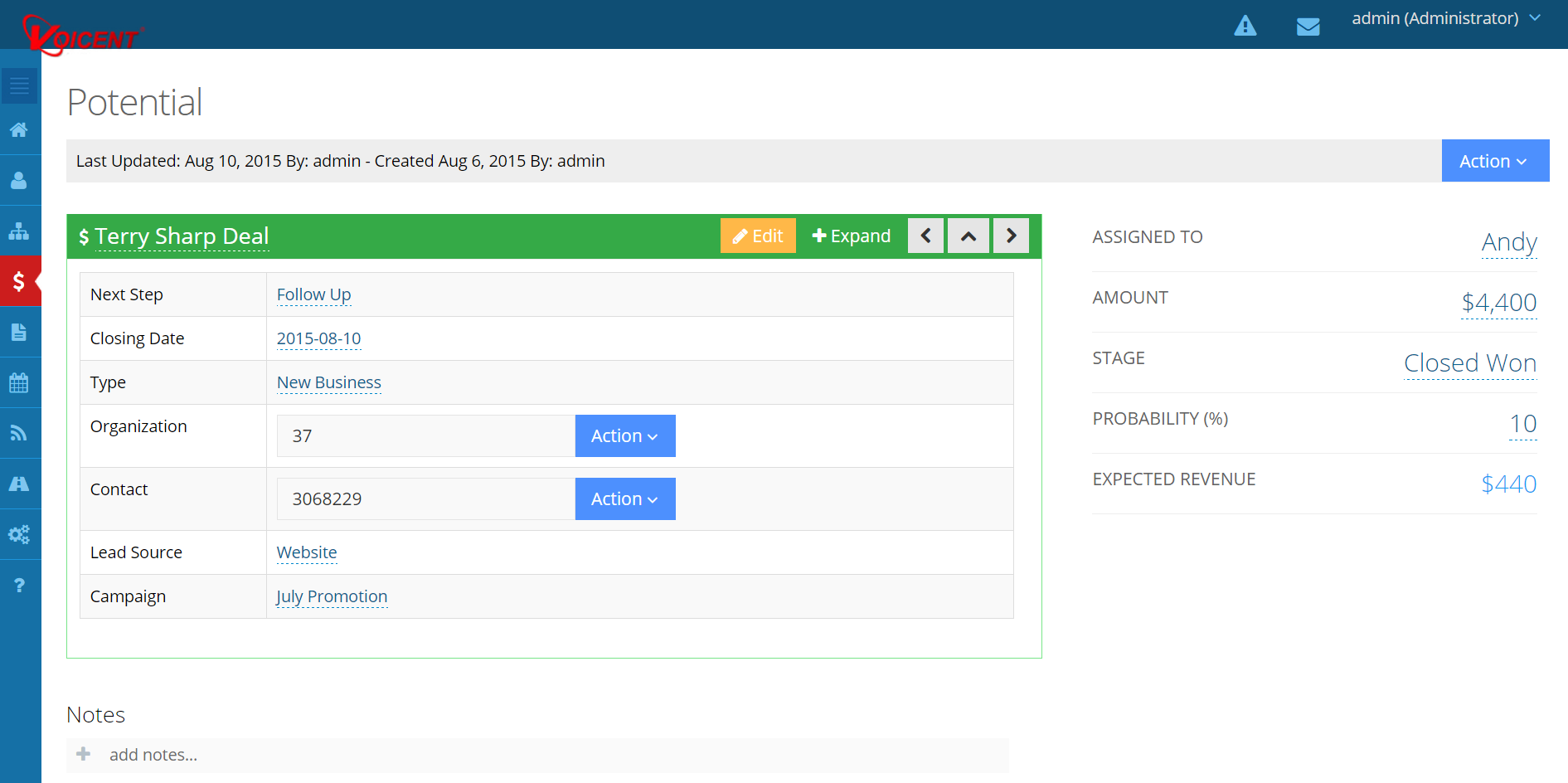Image resolution: width=1568 pixels, height=783 pixels.
Task: Open the Documents sidebar icon
Action: (20, 332)
